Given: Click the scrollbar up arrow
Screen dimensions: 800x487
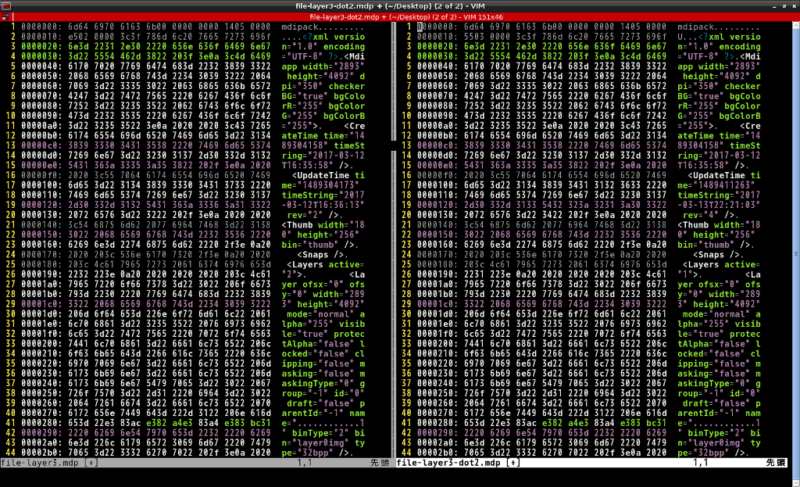Looking at the screenshot, I should pyautogui.click(x=796, y=25).
